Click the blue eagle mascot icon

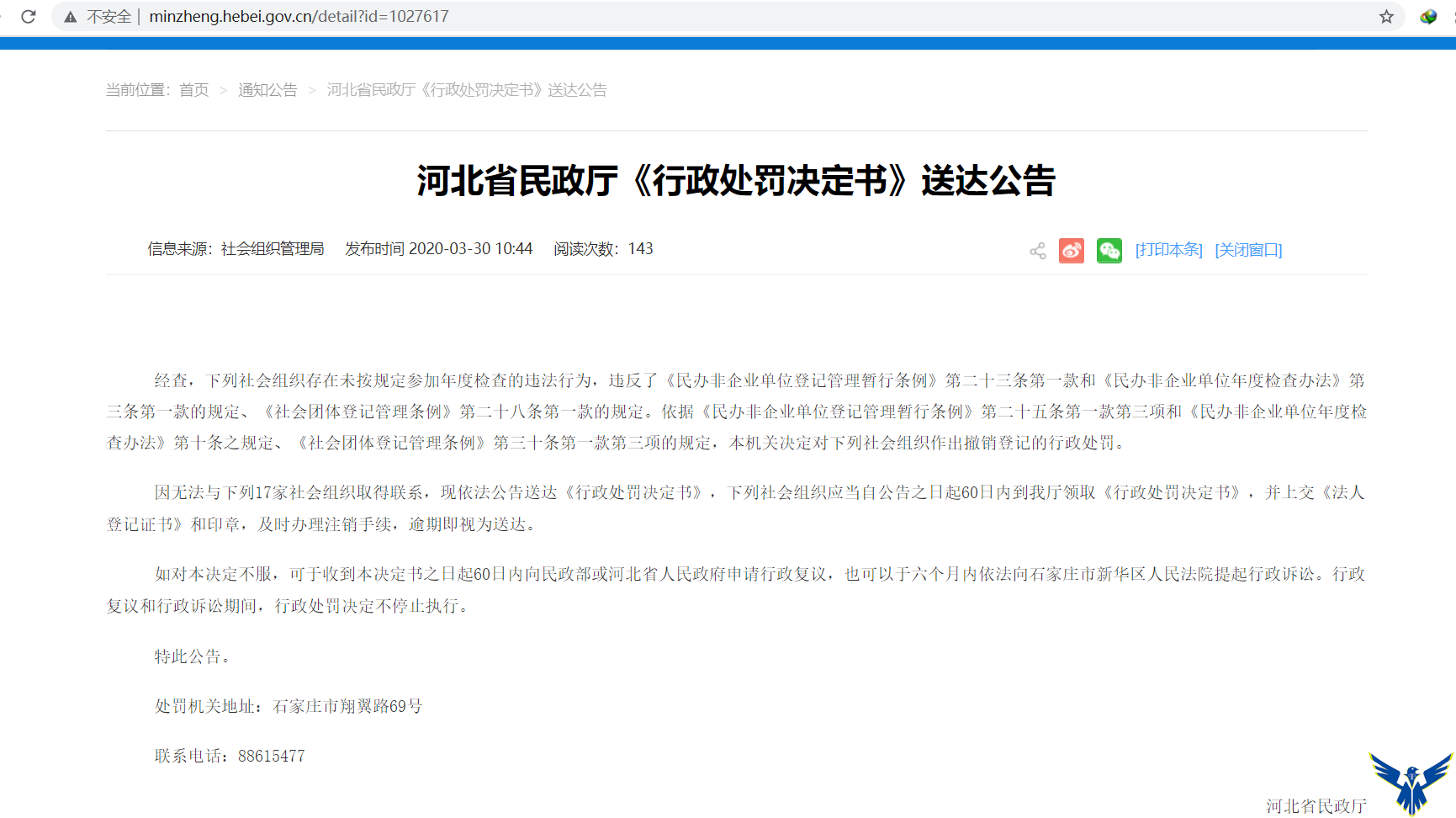(x=1411, y=783)
